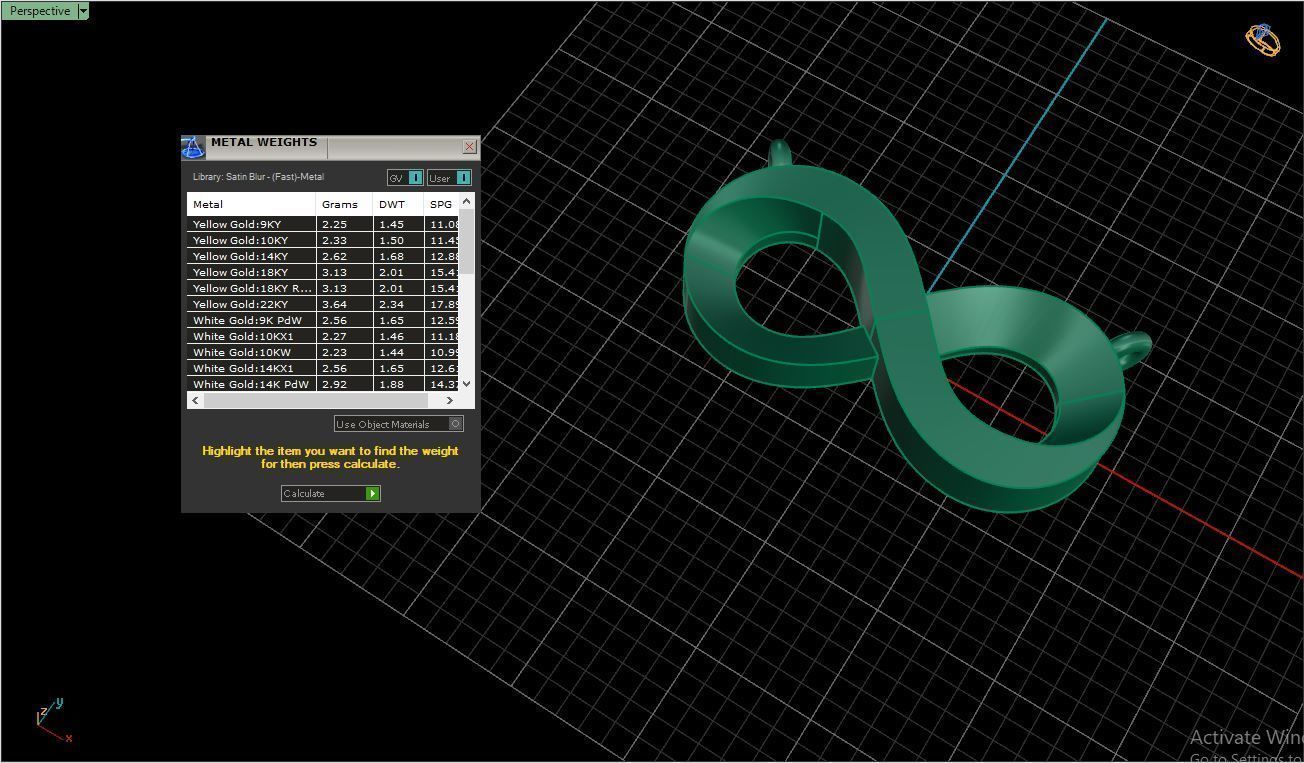Click the metal list scroll up arrow
The image size is (1304, 763).
[466, 202]
